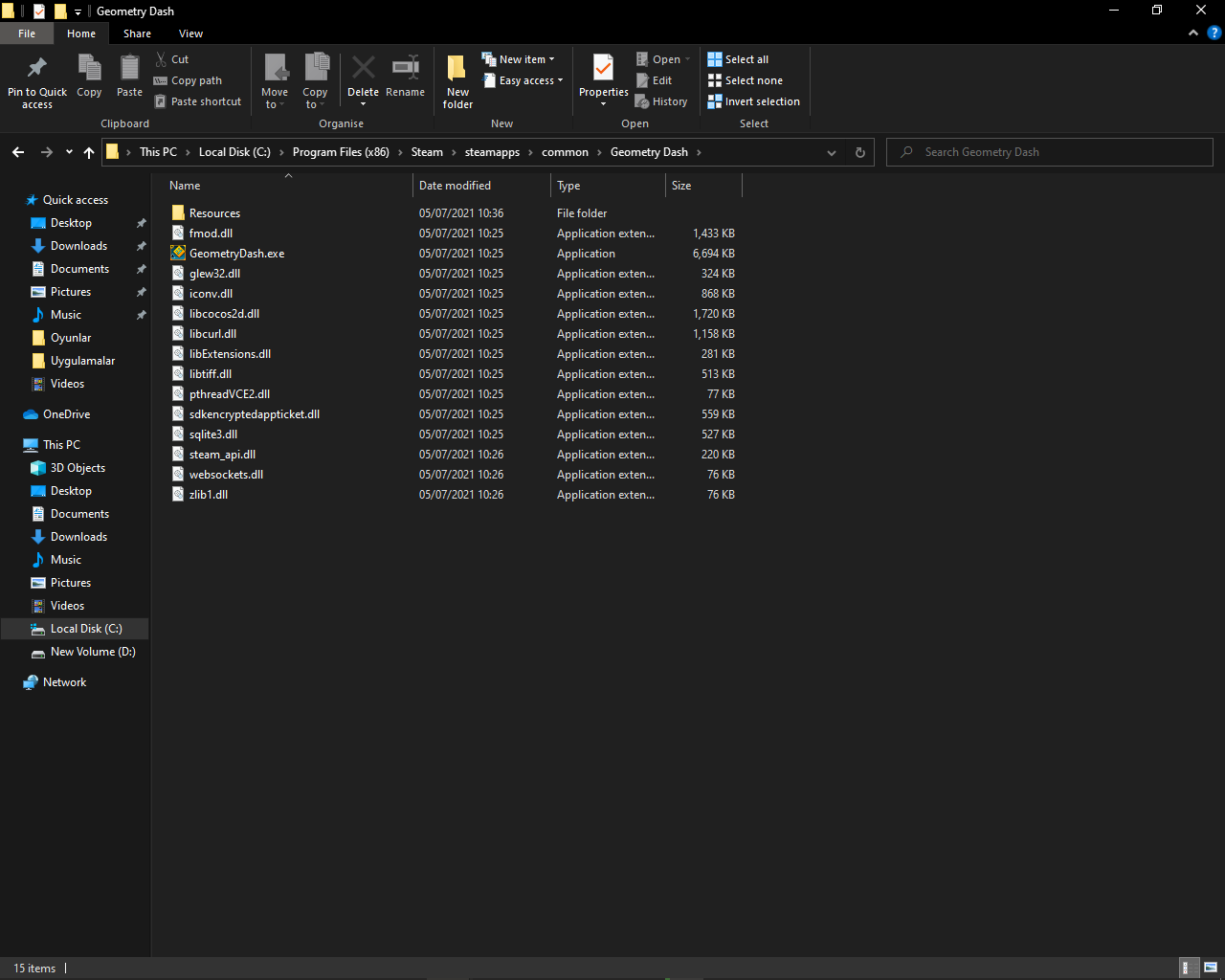Switch to the Home ribbon tab

(x=81, y=33)
